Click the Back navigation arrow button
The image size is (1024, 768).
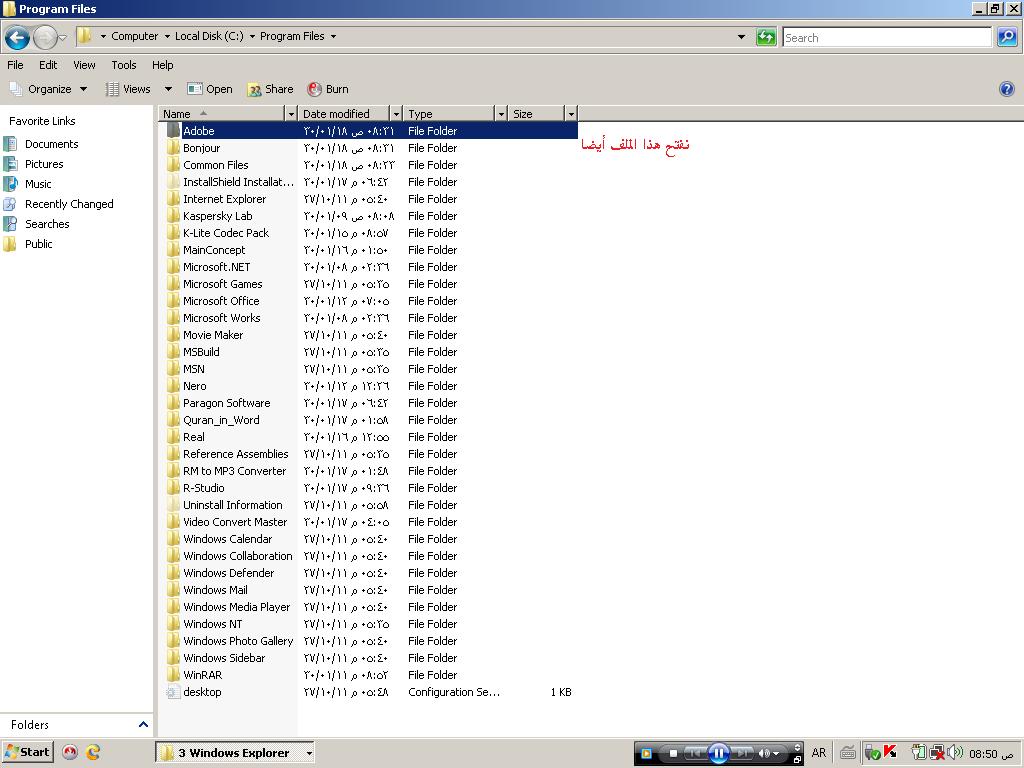[17, 38]
